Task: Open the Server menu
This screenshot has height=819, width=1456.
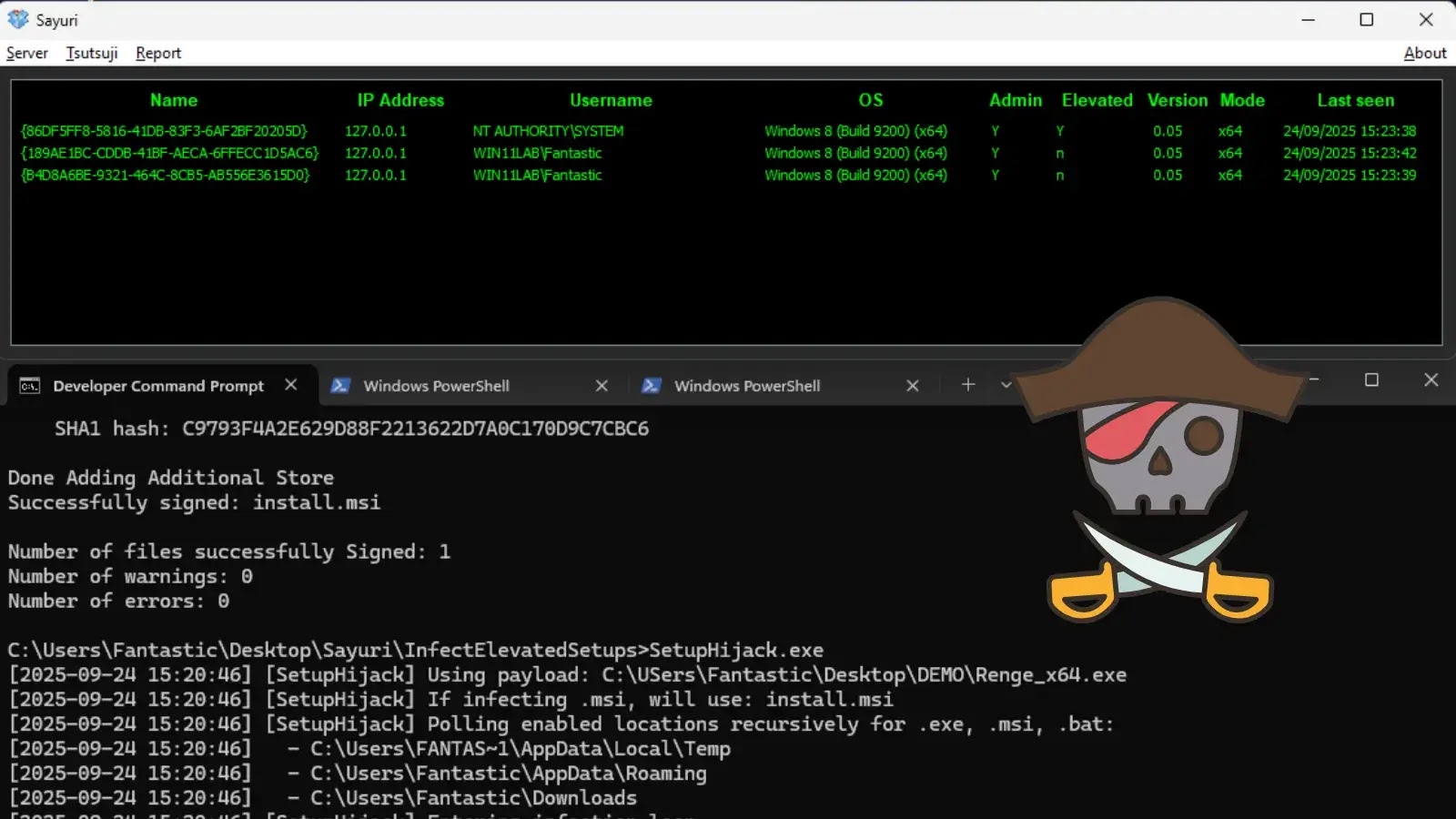Action: pos(26,53)
